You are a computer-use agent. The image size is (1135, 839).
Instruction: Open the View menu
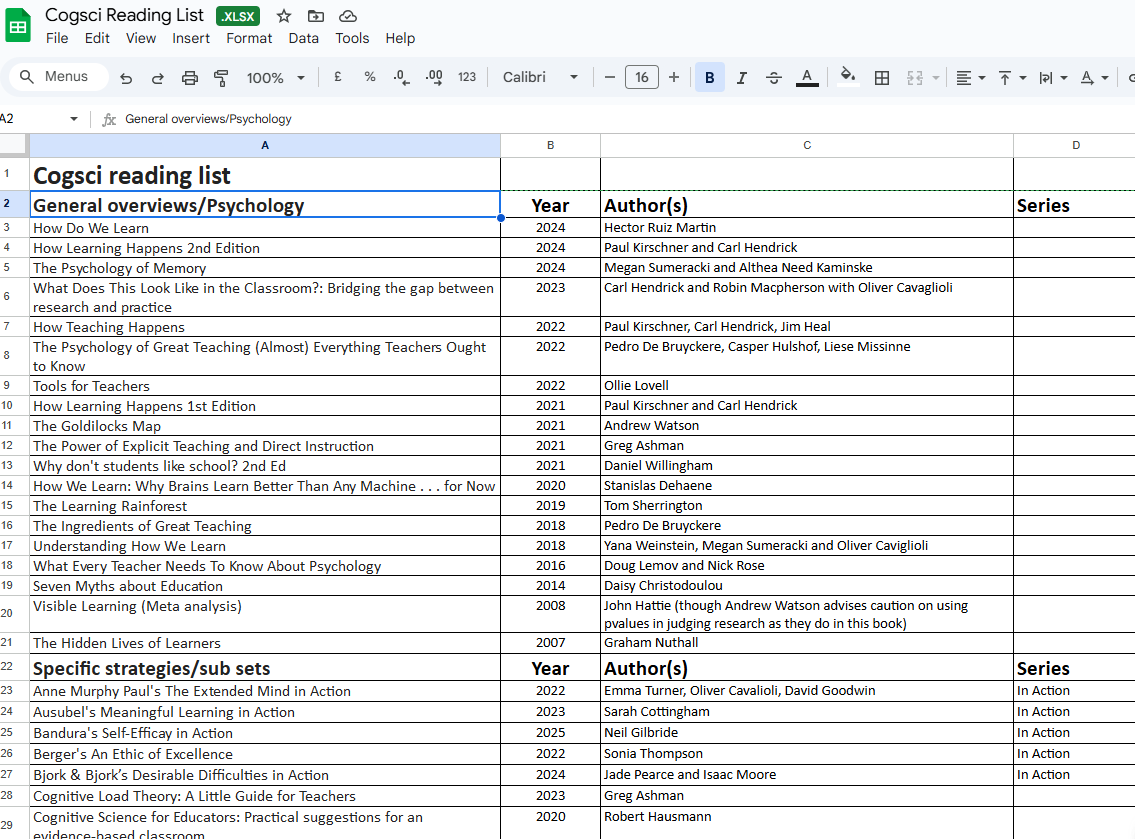[x=141, y=38]
